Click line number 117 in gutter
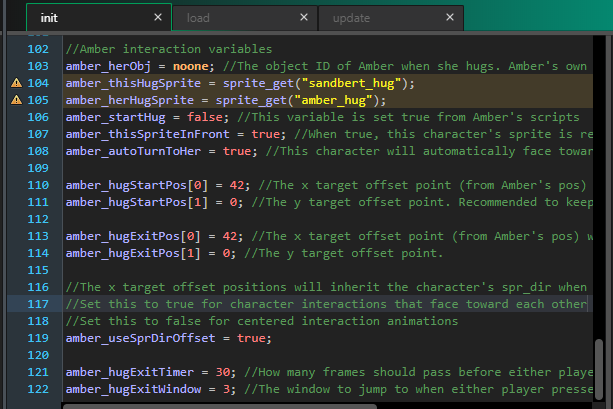Image resolution: width=613 pixels, height=409 pixels. [x=38, y=304]
